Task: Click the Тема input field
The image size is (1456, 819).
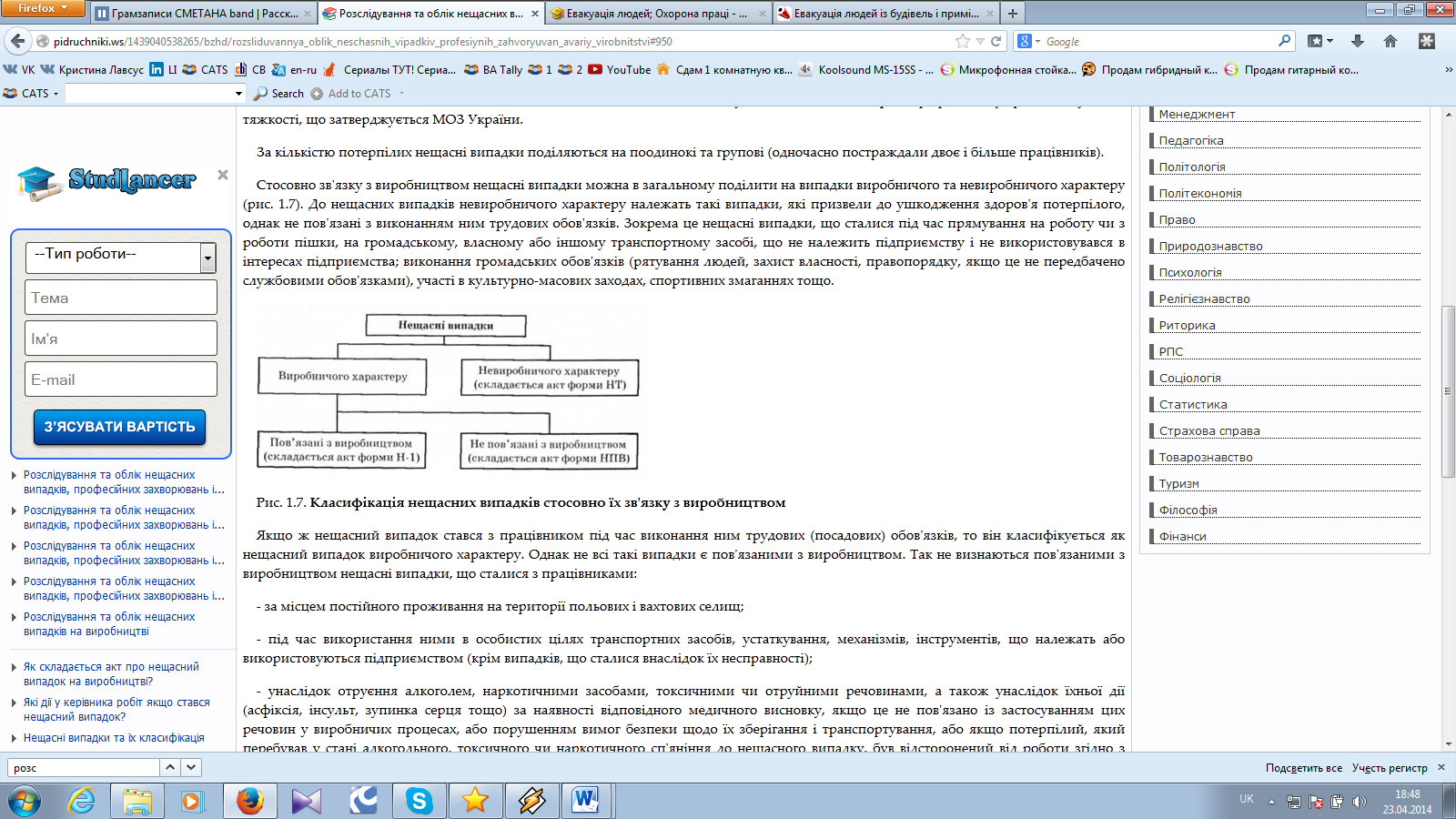Action: [x=121, y=298]
